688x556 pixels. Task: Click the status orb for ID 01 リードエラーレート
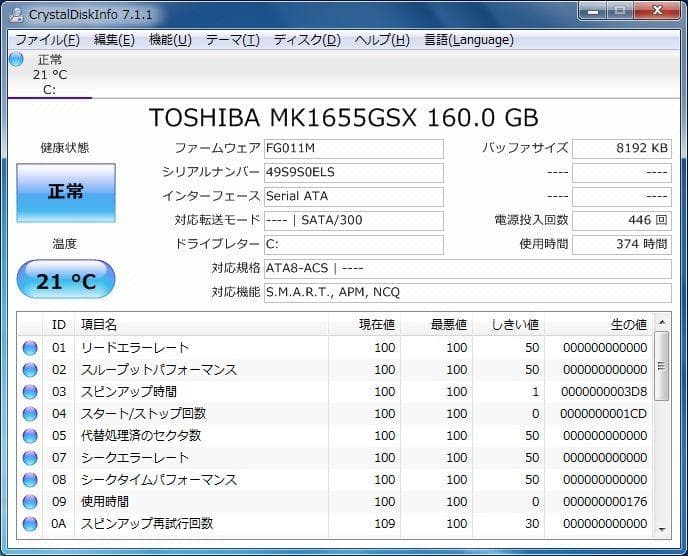tap(30, 348)
